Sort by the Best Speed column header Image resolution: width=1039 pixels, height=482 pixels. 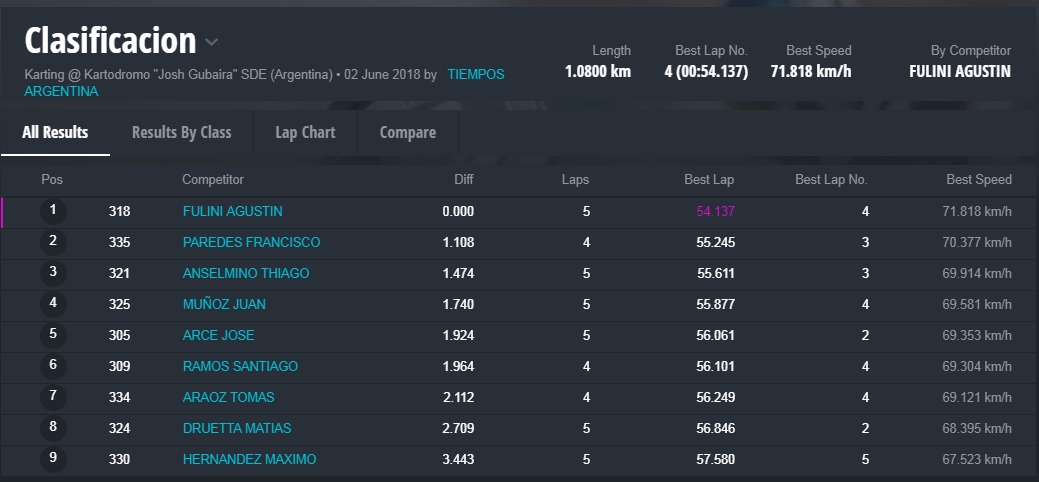[x=978, y=180]
